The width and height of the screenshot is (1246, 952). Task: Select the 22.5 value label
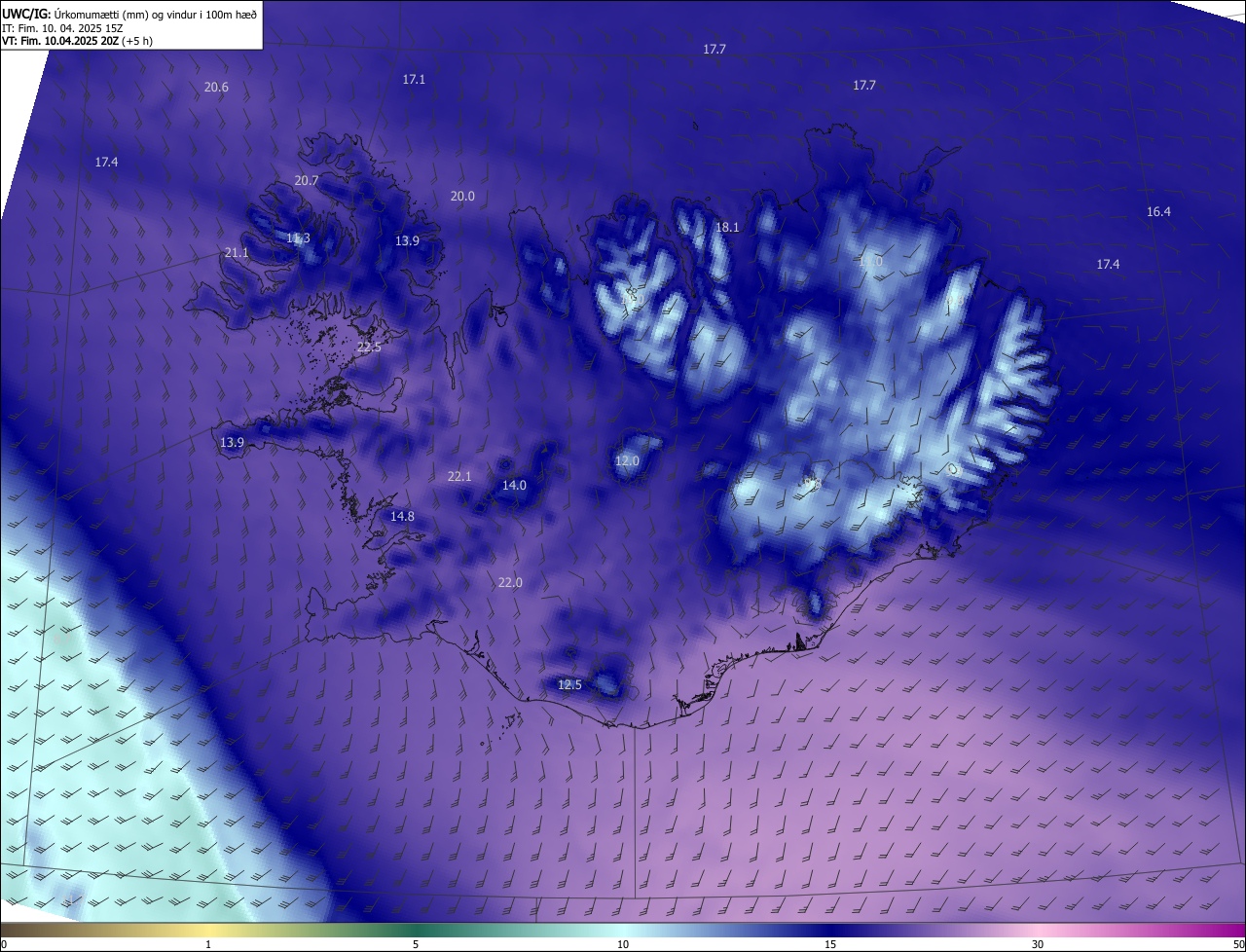(369, 348)
